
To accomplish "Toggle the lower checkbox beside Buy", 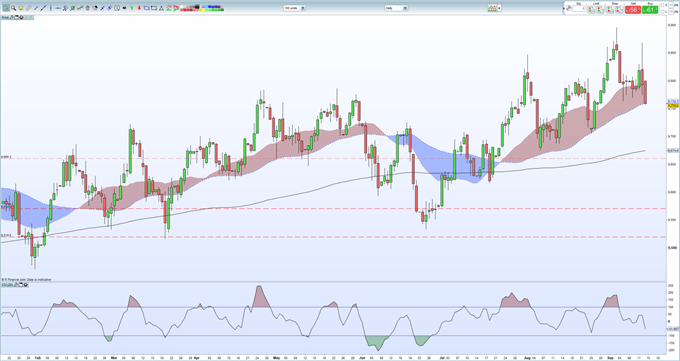I will [662, 12].
